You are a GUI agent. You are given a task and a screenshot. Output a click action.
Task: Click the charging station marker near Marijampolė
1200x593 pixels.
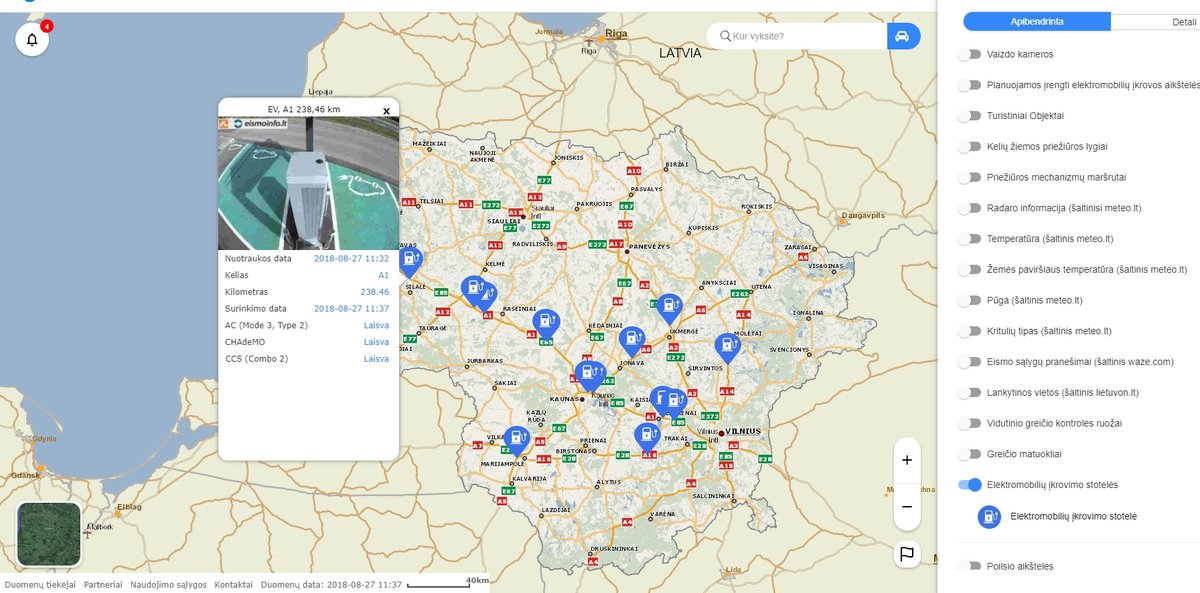tap(515, 440)
